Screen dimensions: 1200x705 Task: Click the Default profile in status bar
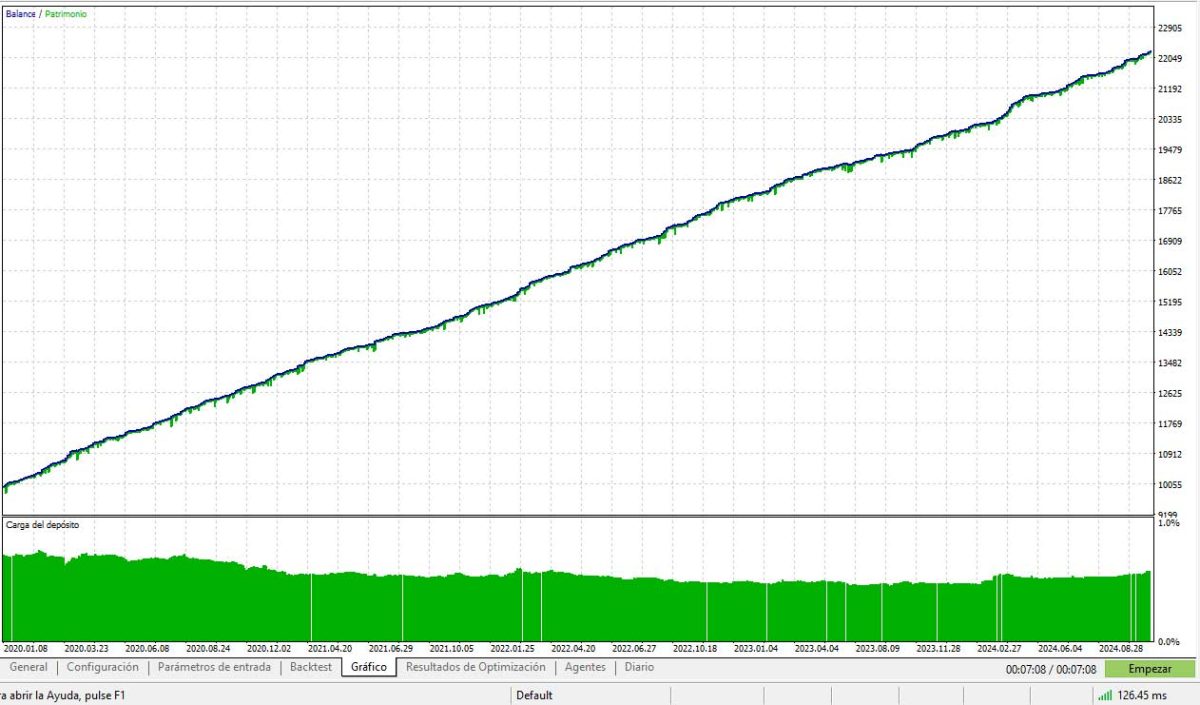pyautogui.click(x=534, y=695)
